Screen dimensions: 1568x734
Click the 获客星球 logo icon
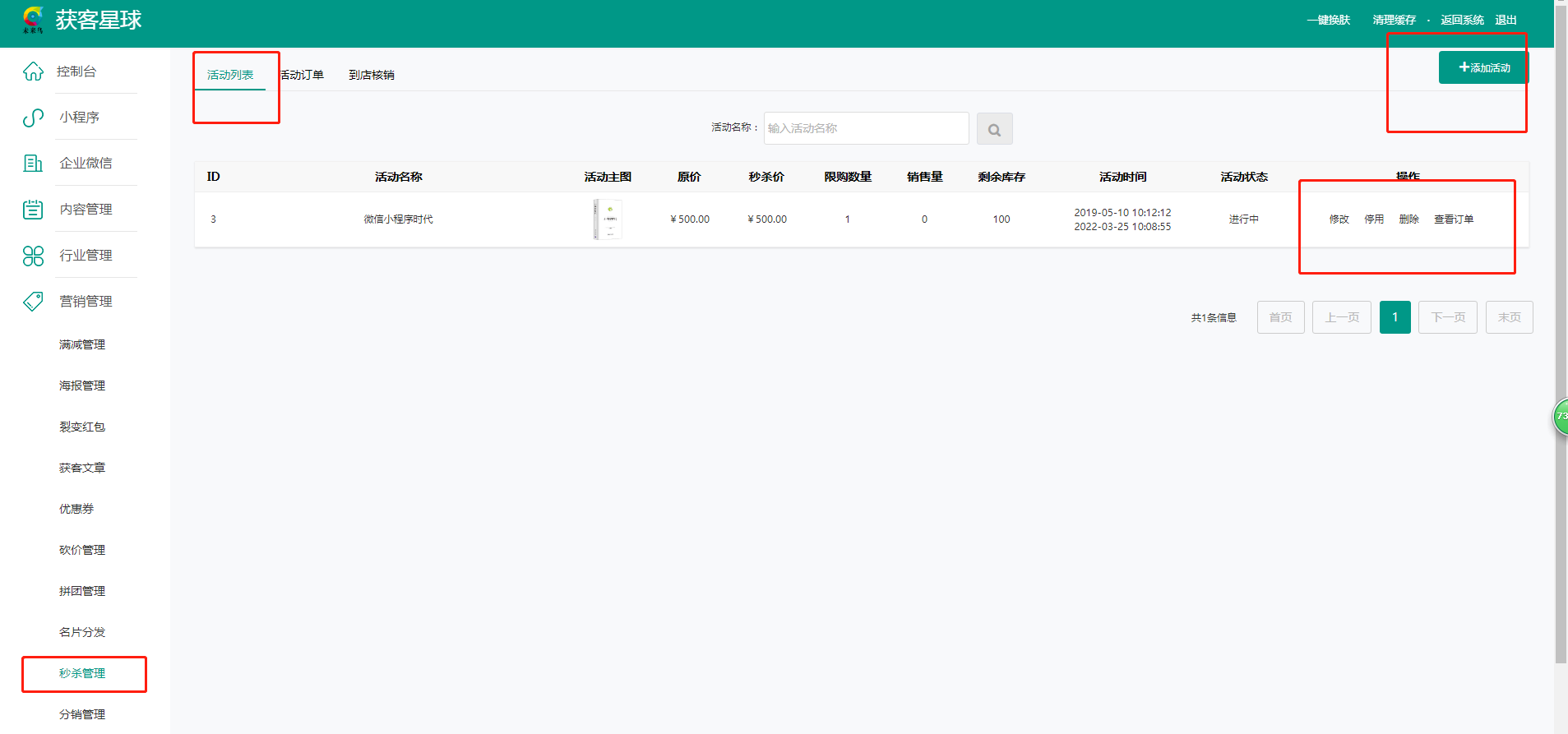click(x=33, y=20)
